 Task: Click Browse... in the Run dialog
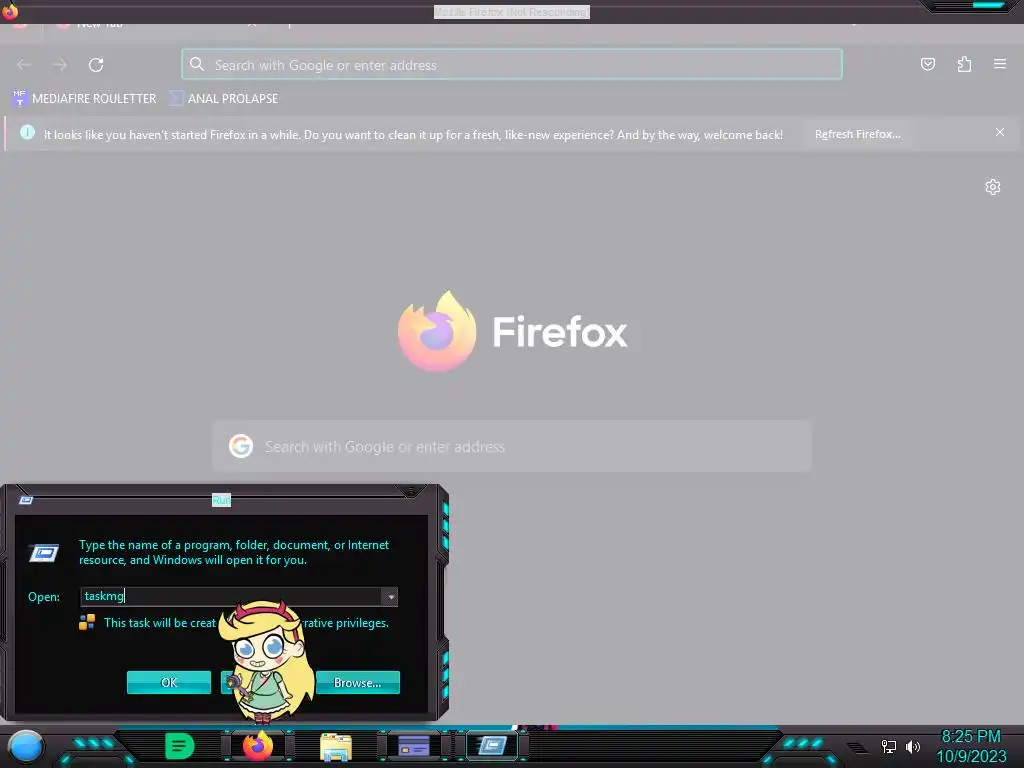click(x=357, y=682)
